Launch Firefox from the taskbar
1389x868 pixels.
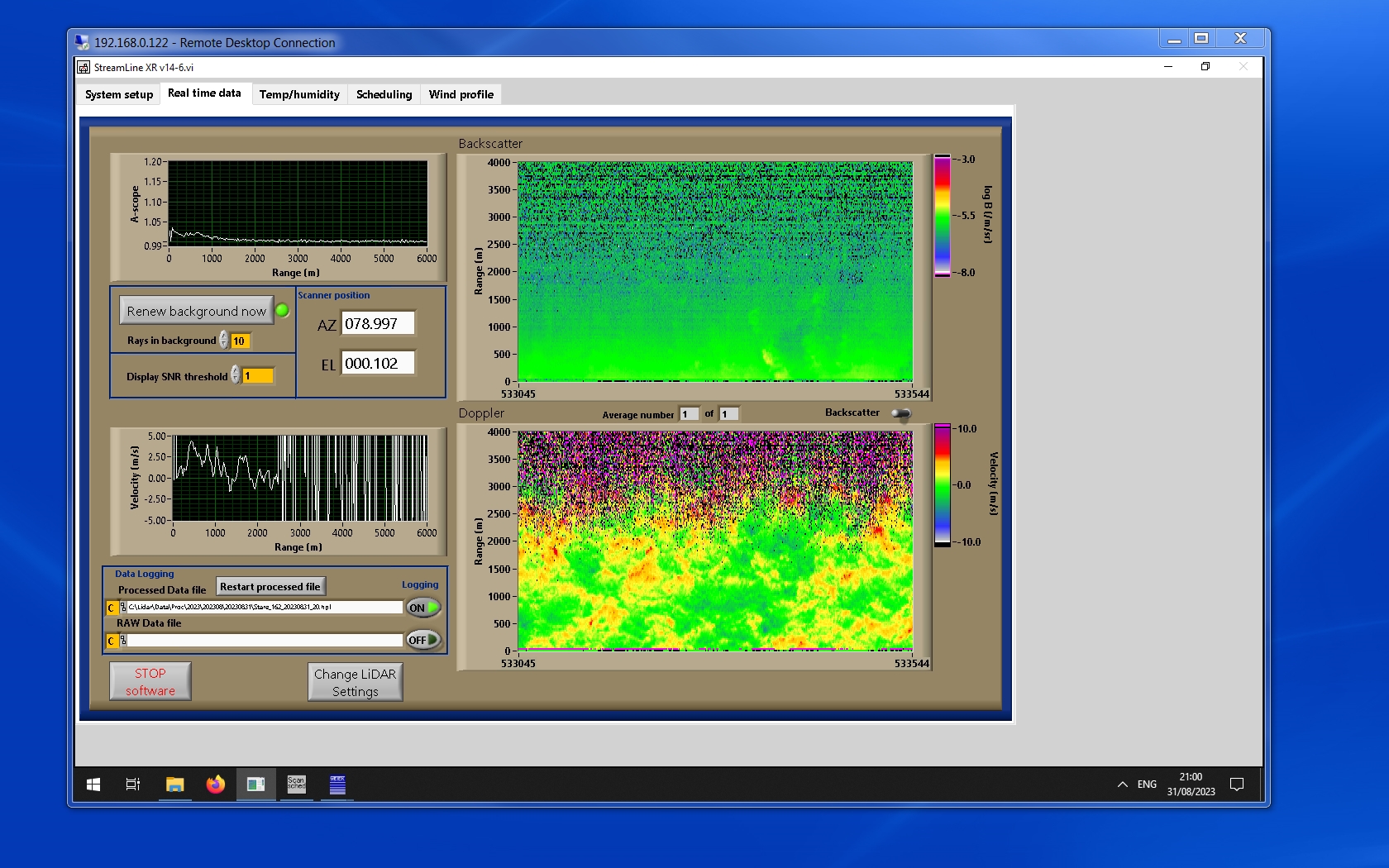pyautogui.click(x=216, y=784)
